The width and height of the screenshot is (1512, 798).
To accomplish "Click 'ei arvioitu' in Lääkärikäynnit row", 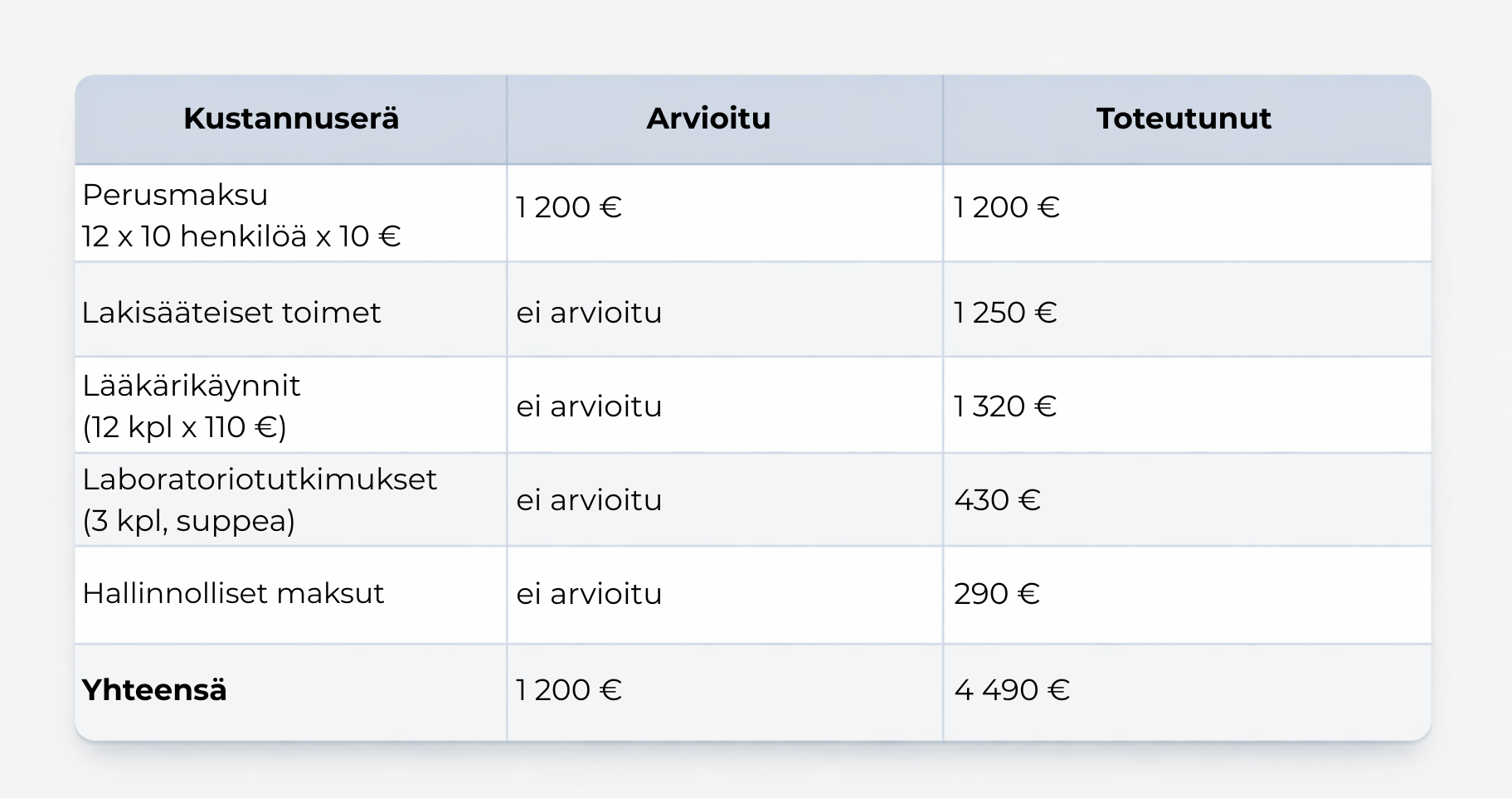I will pyautogui.click(x=589, y=406).
